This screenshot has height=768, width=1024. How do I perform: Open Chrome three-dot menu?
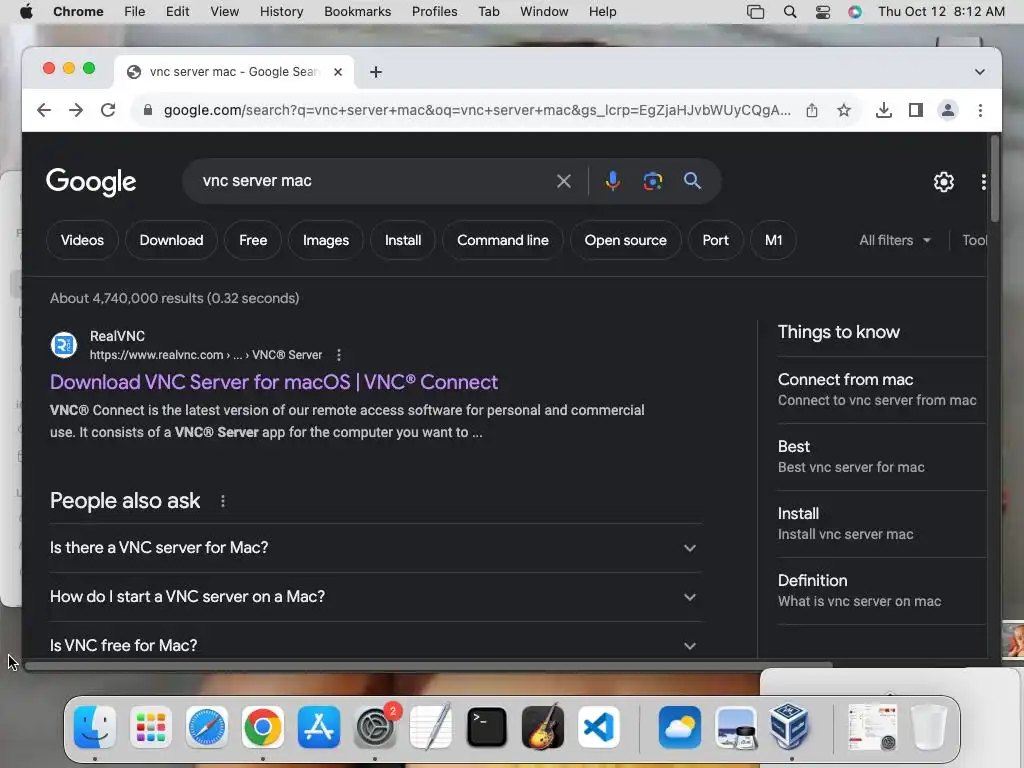[x=980, y=110]
